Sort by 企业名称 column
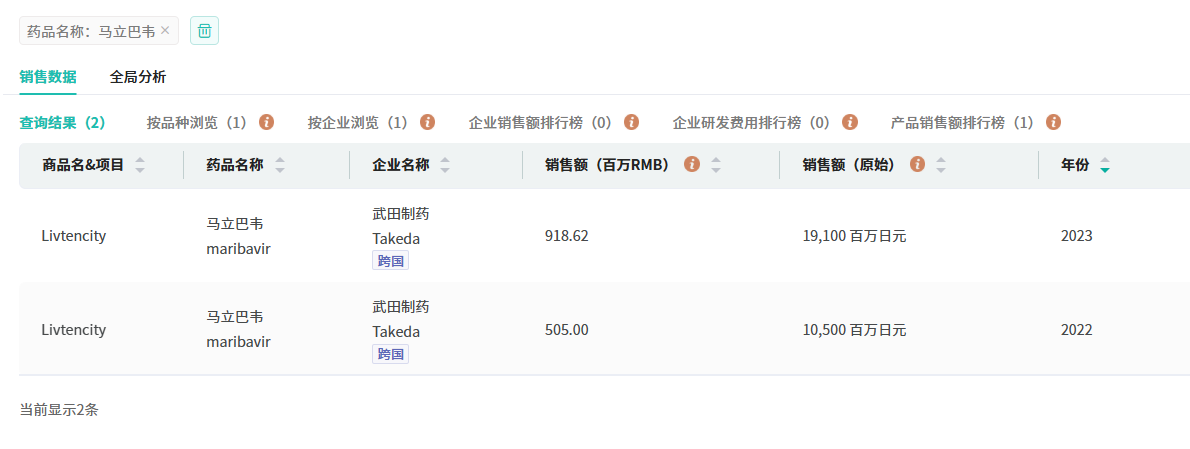 pos(445,166)
